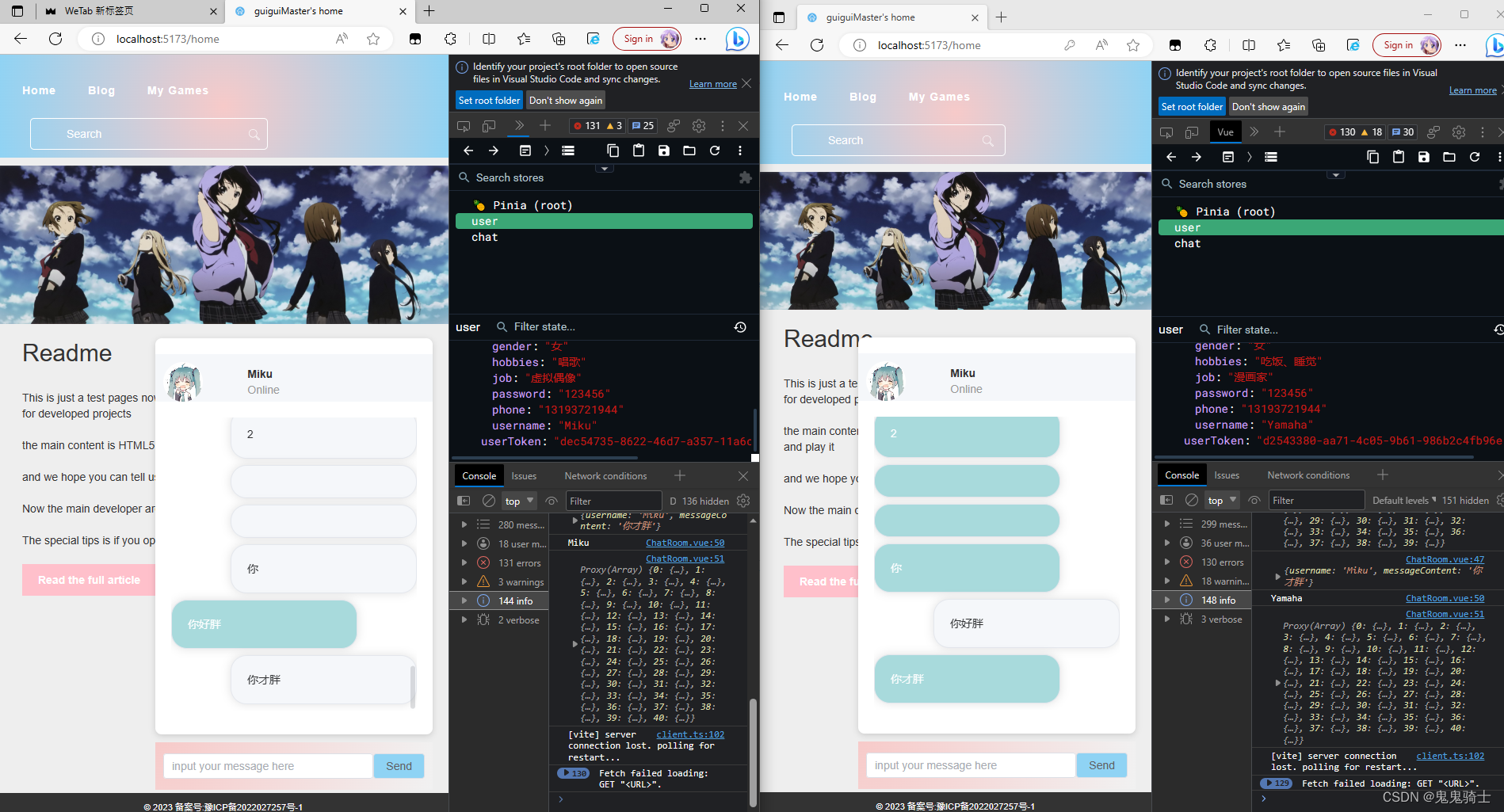Click the left Pinia back arrow
Viewport: 1504px width, 812px height.
468,151
